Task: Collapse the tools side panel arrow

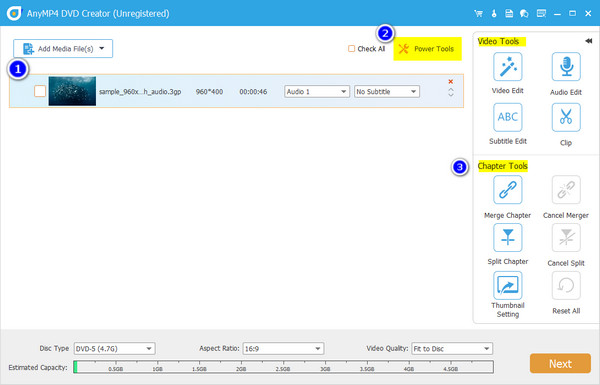Action: click(x=589, y=41)
